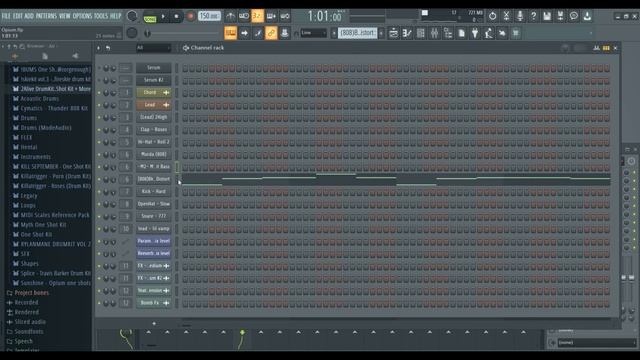Open the View menu
Screen dimensions: 640x360
coord(64,16)
